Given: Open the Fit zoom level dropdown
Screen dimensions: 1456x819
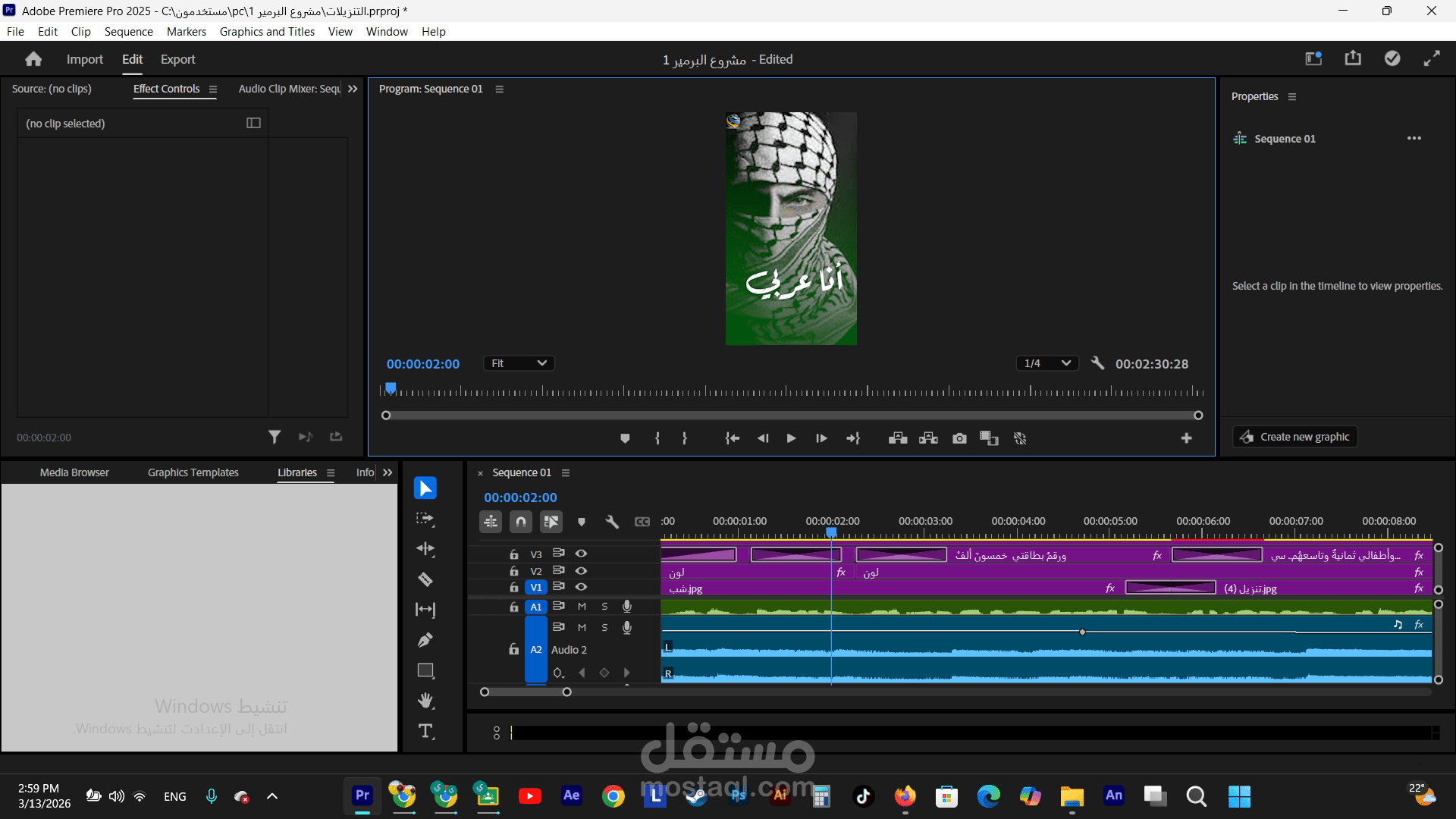Looking at the screenshot, I should tap(519, 363).
